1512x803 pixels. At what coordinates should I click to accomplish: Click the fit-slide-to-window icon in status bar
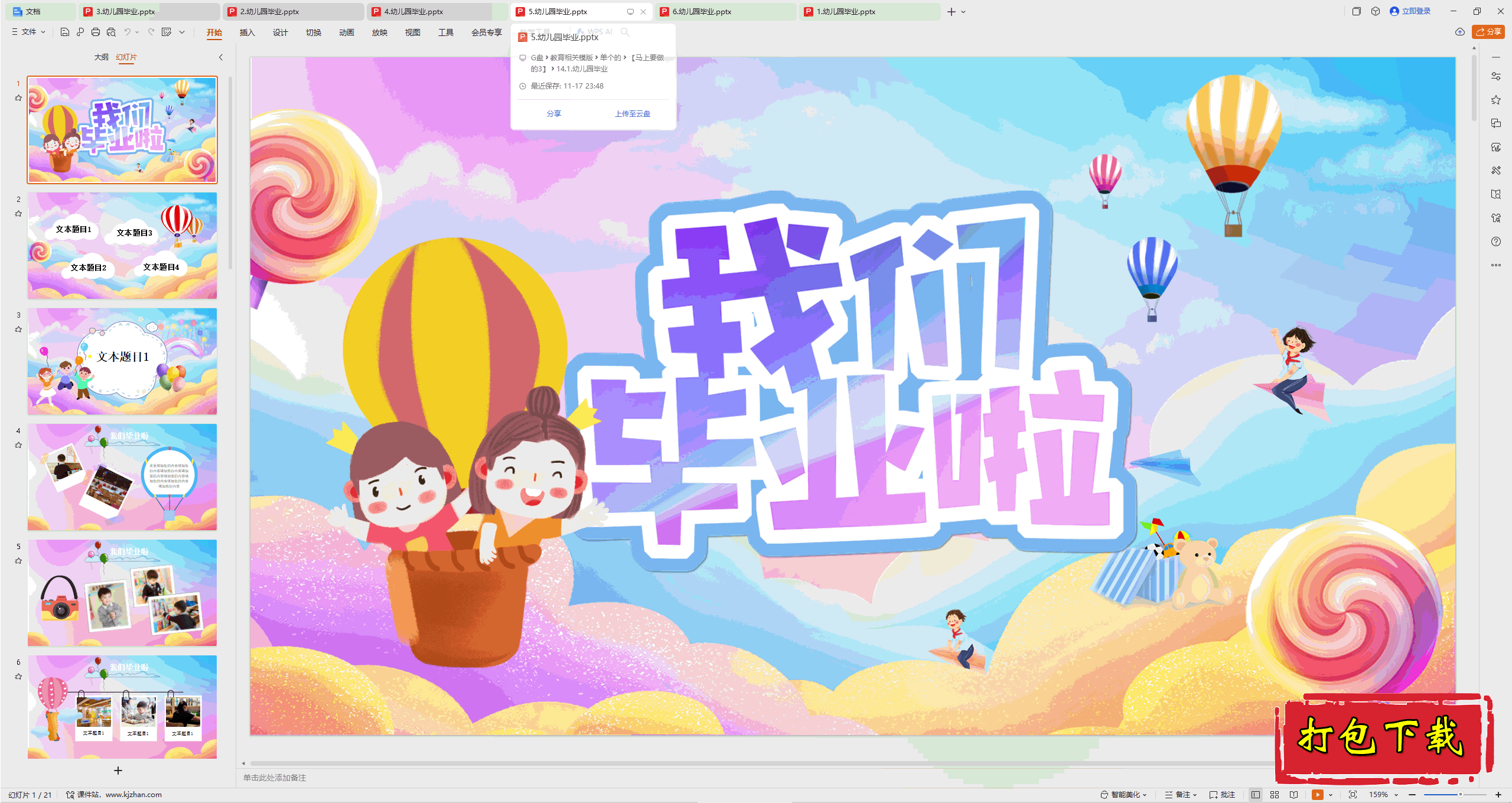point(1353,795)
